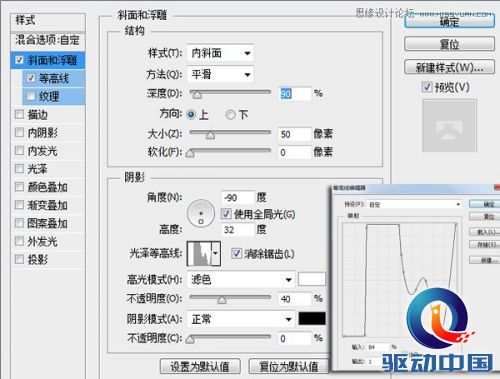Click the highlight opacity field showing 40
Viewport: 500px width, 379px height.
tap(294, 299)
